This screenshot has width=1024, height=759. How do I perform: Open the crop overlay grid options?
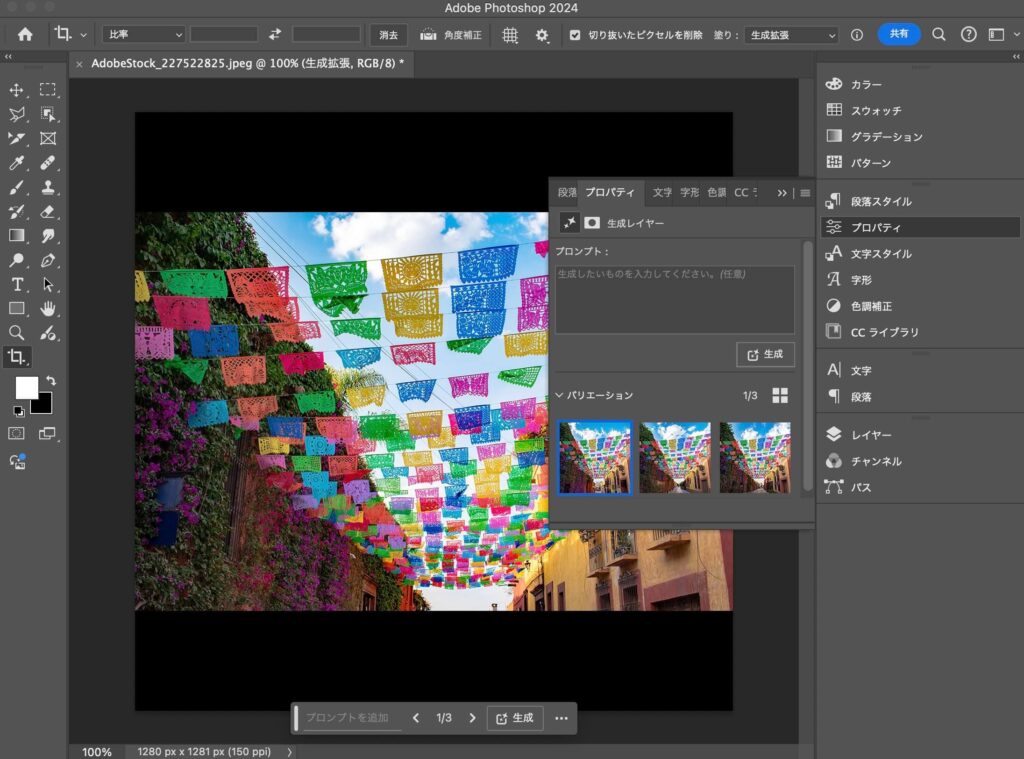click(510, 34)
